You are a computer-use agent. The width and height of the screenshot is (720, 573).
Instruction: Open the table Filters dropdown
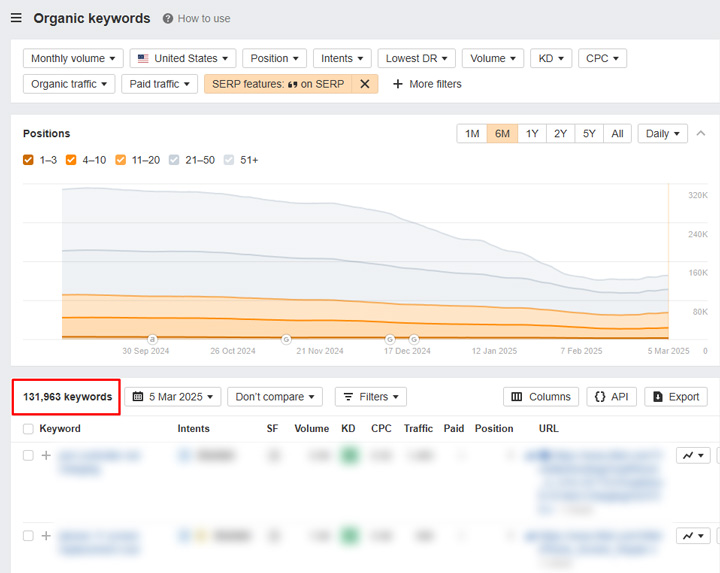(371, 397)
